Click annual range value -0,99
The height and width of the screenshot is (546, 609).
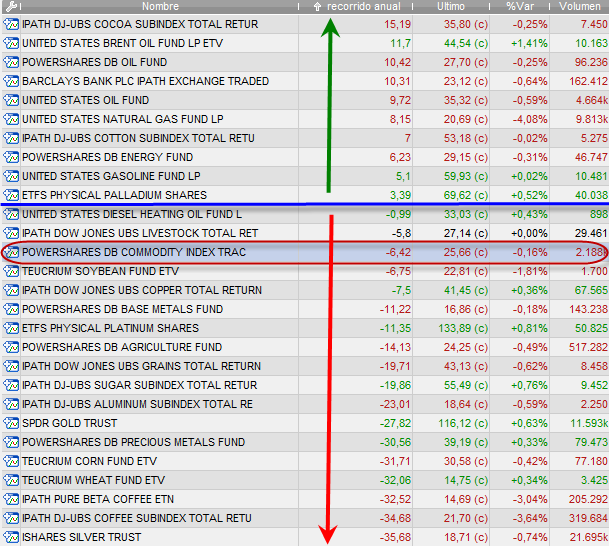(x=398, y=214)
